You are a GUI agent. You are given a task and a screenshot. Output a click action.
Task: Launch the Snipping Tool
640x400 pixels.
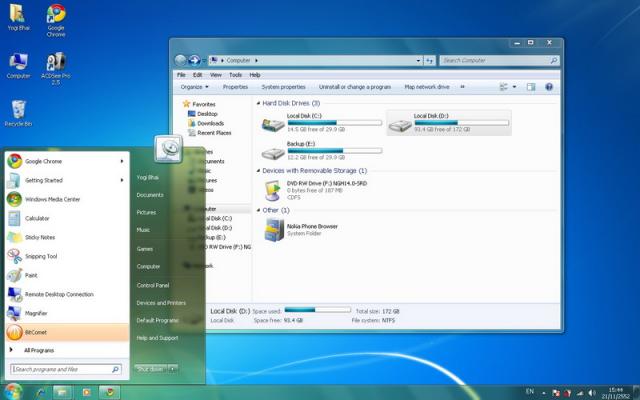pos(67,256)
